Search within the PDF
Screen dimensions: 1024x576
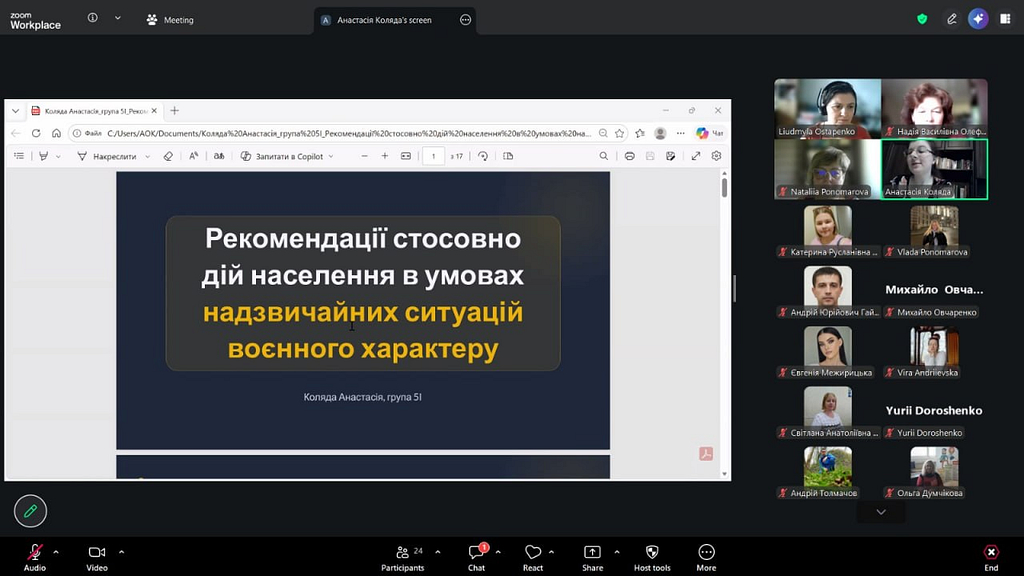point(603,156)
